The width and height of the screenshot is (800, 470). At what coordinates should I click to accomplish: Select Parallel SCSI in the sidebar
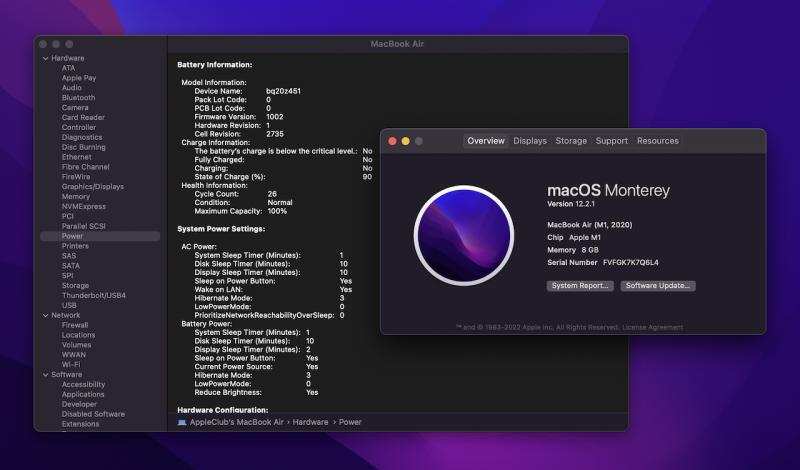(x=83, y=226)
